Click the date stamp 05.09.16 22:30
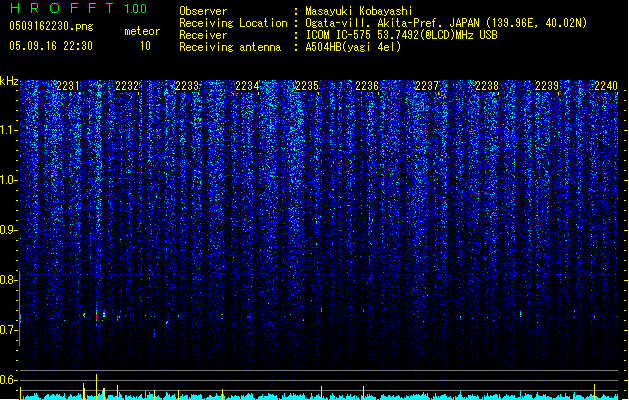The image size is (629, 400). (x=51, y=46)
